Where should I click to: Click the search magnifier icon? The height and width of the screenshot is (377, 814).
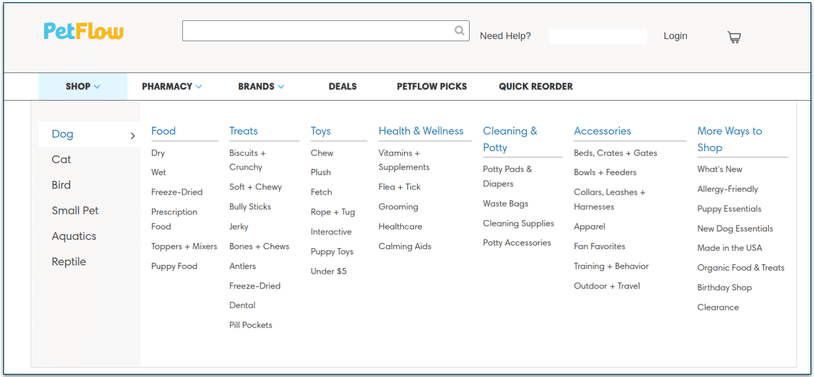click(x=459, y=31)
